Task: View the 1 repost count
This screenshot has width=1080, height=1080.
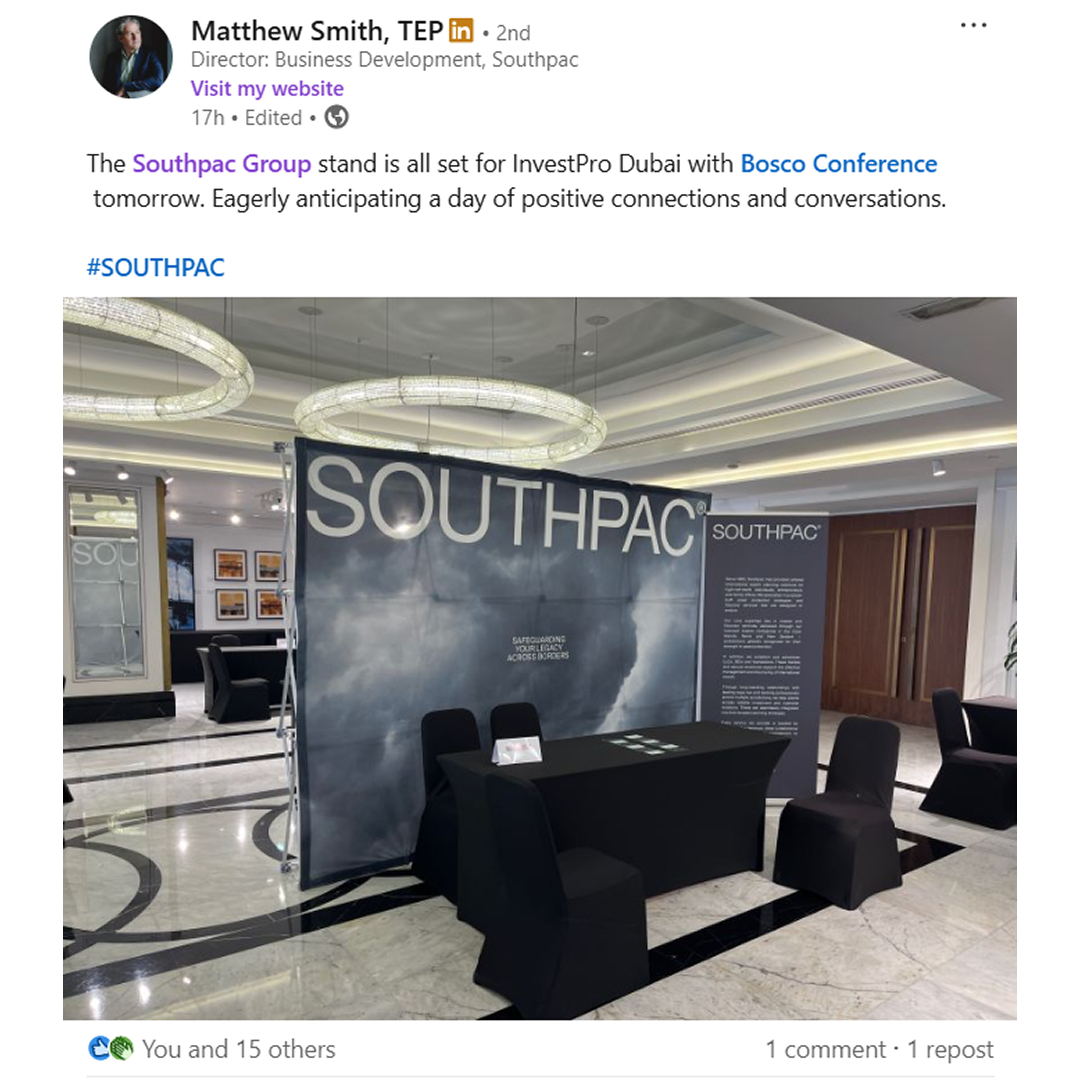Action: 951,1049
